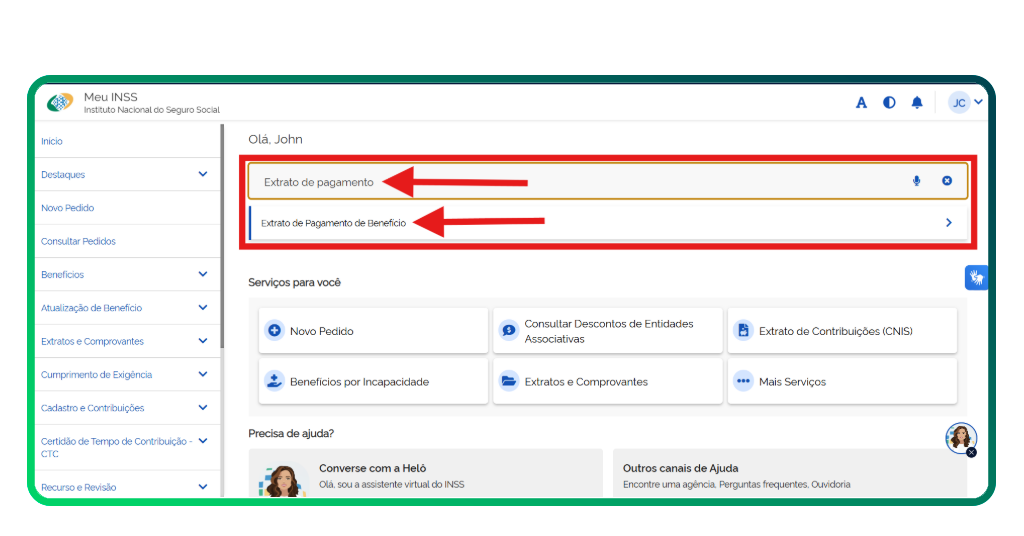Open result via right chevron arrow
Image resolution: width=1024 pixels, height=536 pixels.
pos(948,223)
